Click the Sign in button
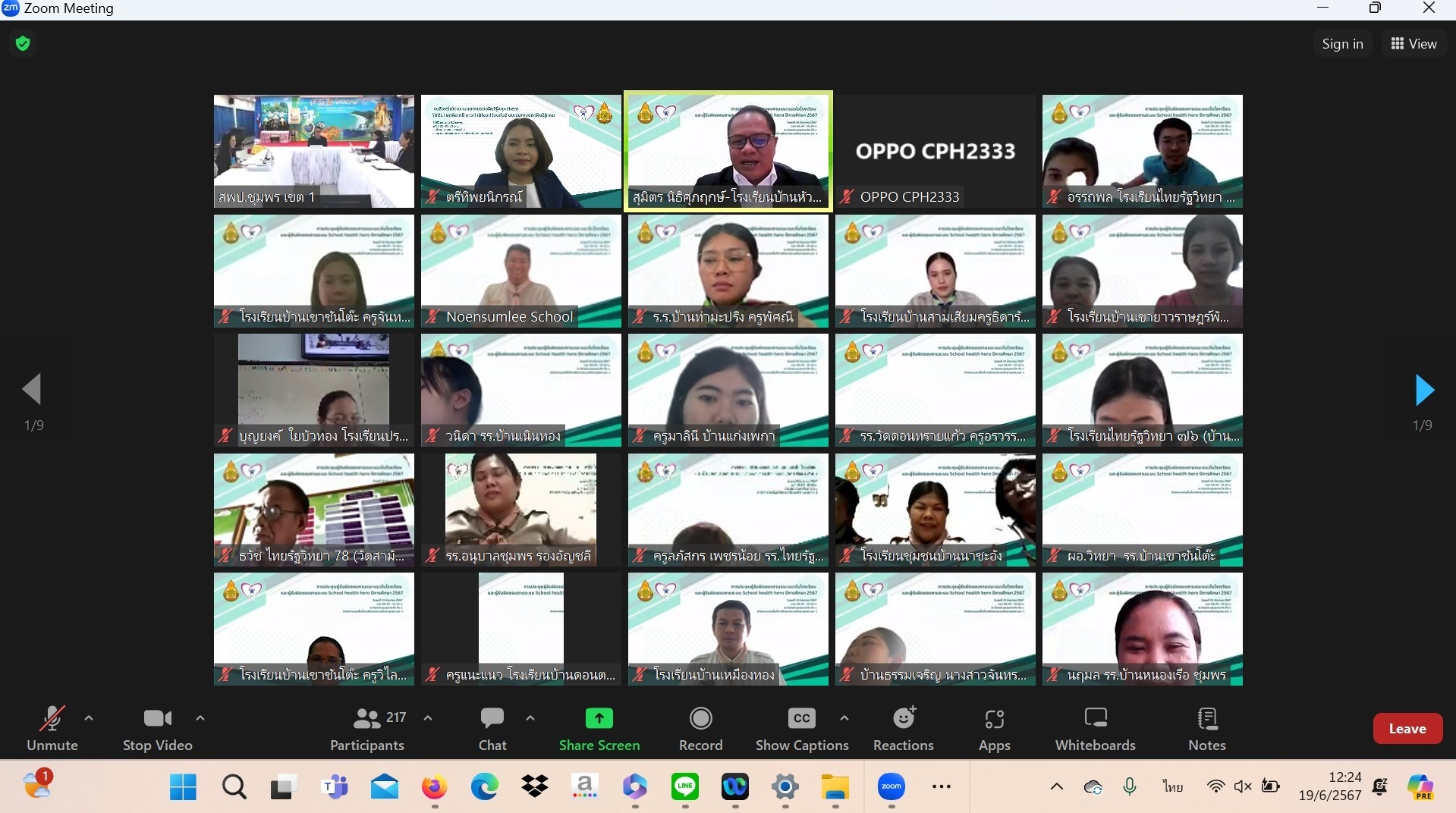The image size is (1456, 813). (x=1341, y=44)
